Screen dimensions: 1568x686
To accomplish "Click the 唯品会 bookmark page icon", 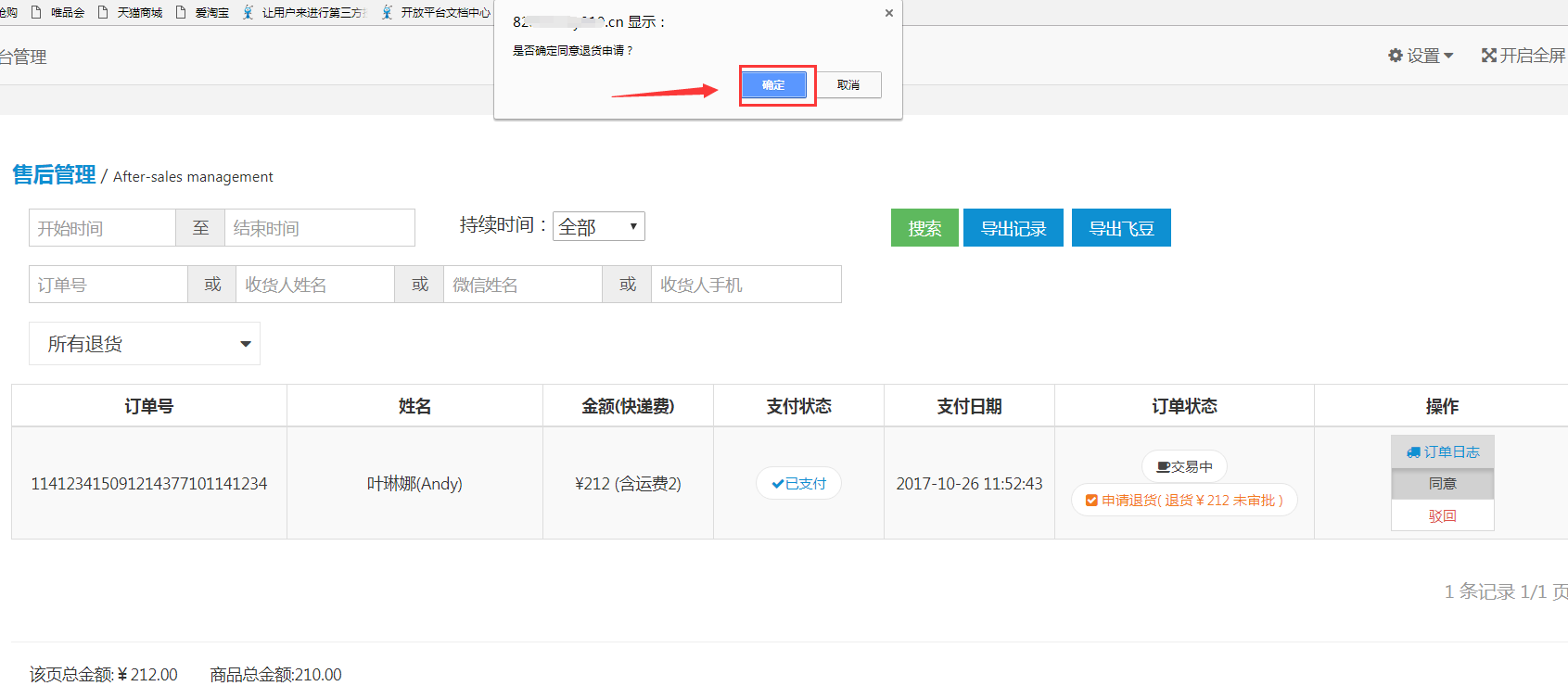I will [36, 12].
